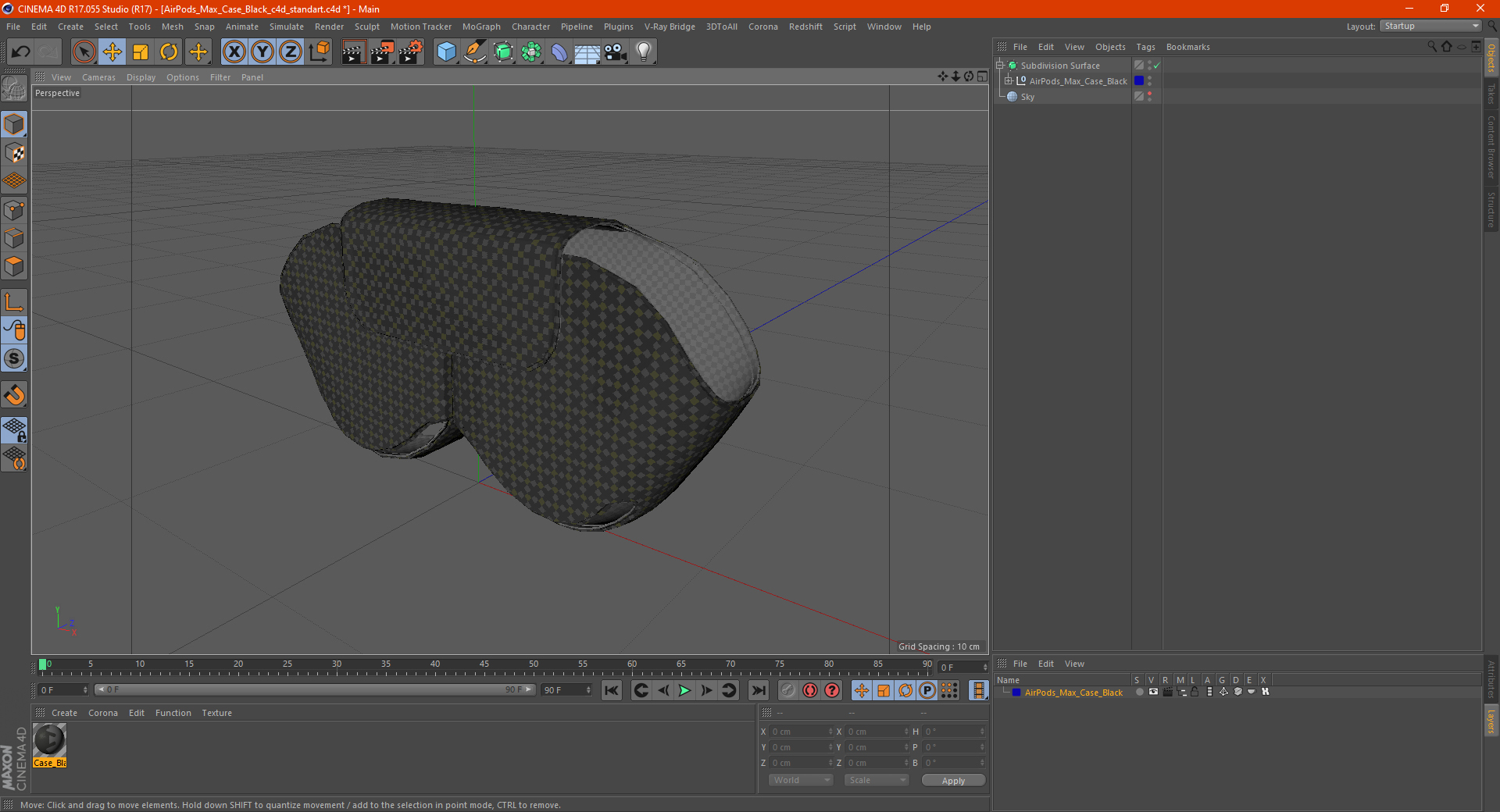The image size is (1500, 812).
Task: Add a Floor environment object
Action: point(587,52)
